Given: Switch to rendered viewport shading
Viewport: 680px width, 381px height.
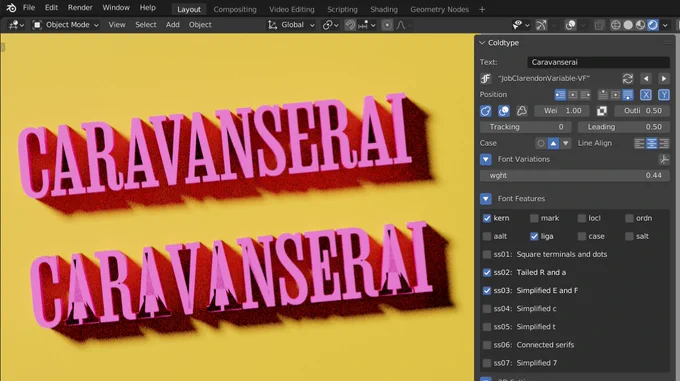Looking at the screenshot, I should (653, 25).
